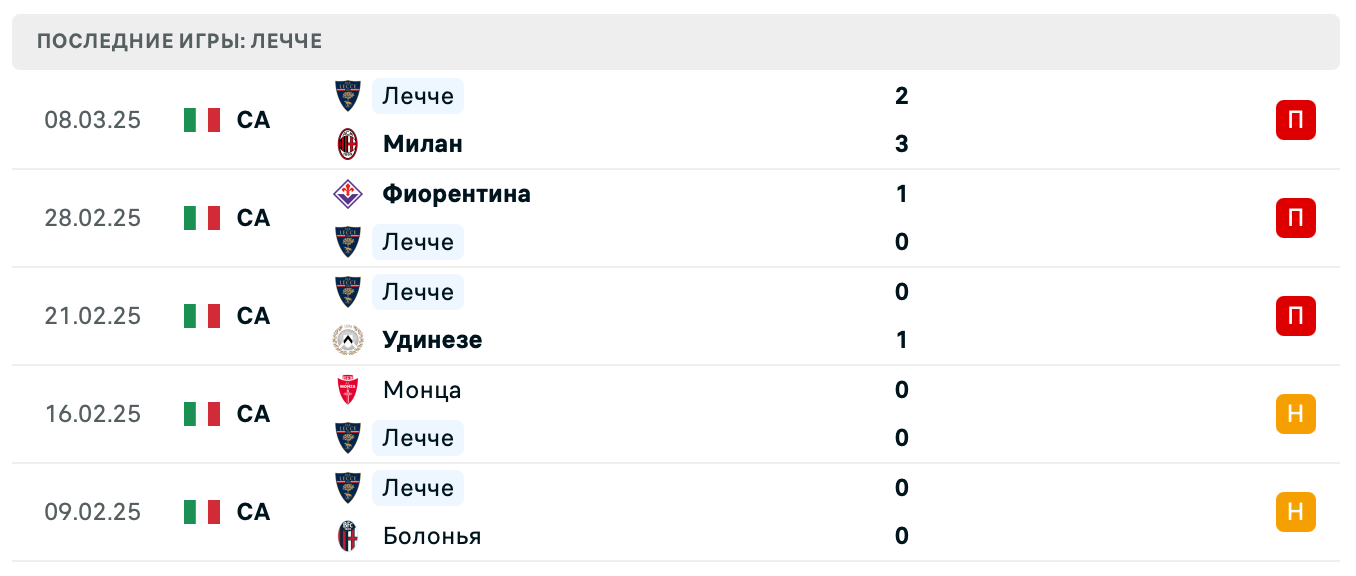The height and width of the screenshot is (576, 1356).
Task: Select the Bologna club crest
Action: pyautogui.click(x=348, y=535)
